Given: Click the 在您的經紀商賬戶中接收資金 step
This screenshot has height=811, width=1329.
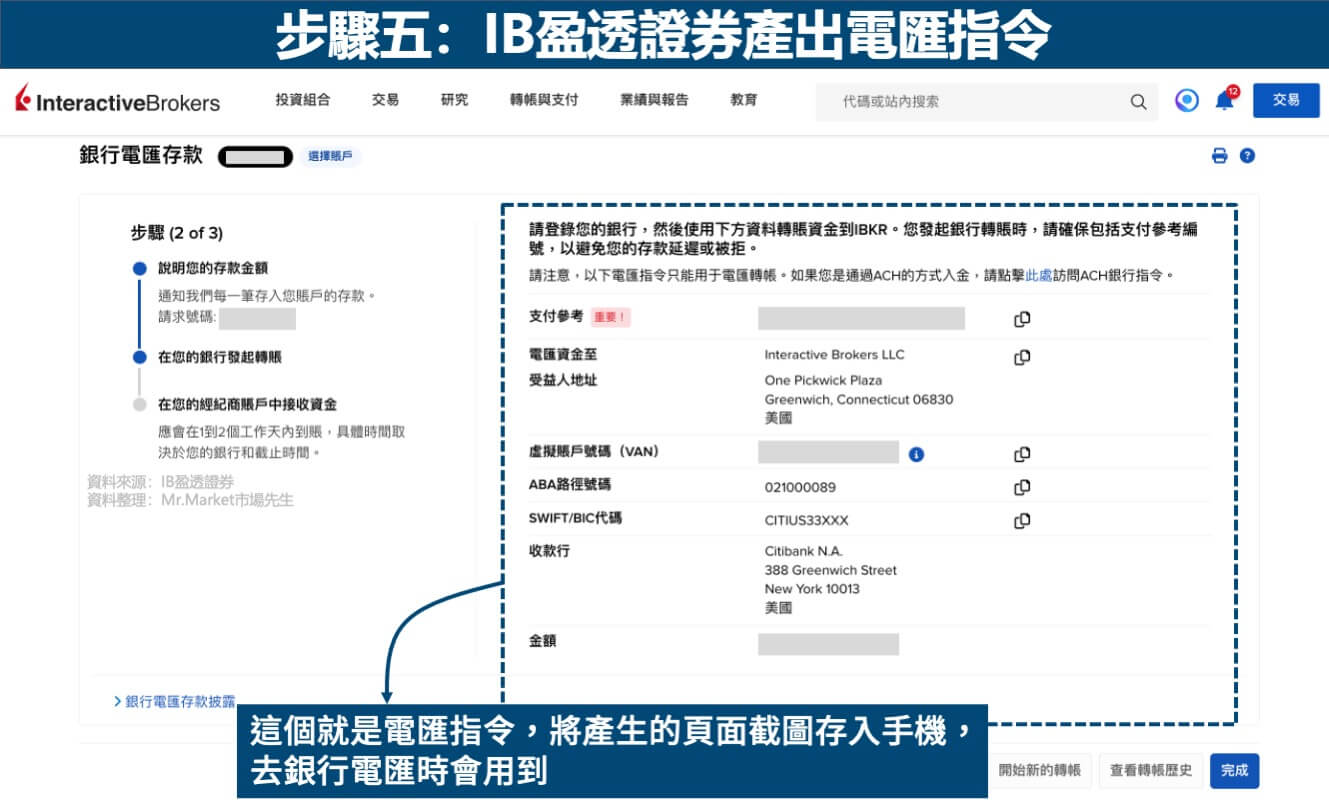Looking at the screenshot, I should (247, 404).
